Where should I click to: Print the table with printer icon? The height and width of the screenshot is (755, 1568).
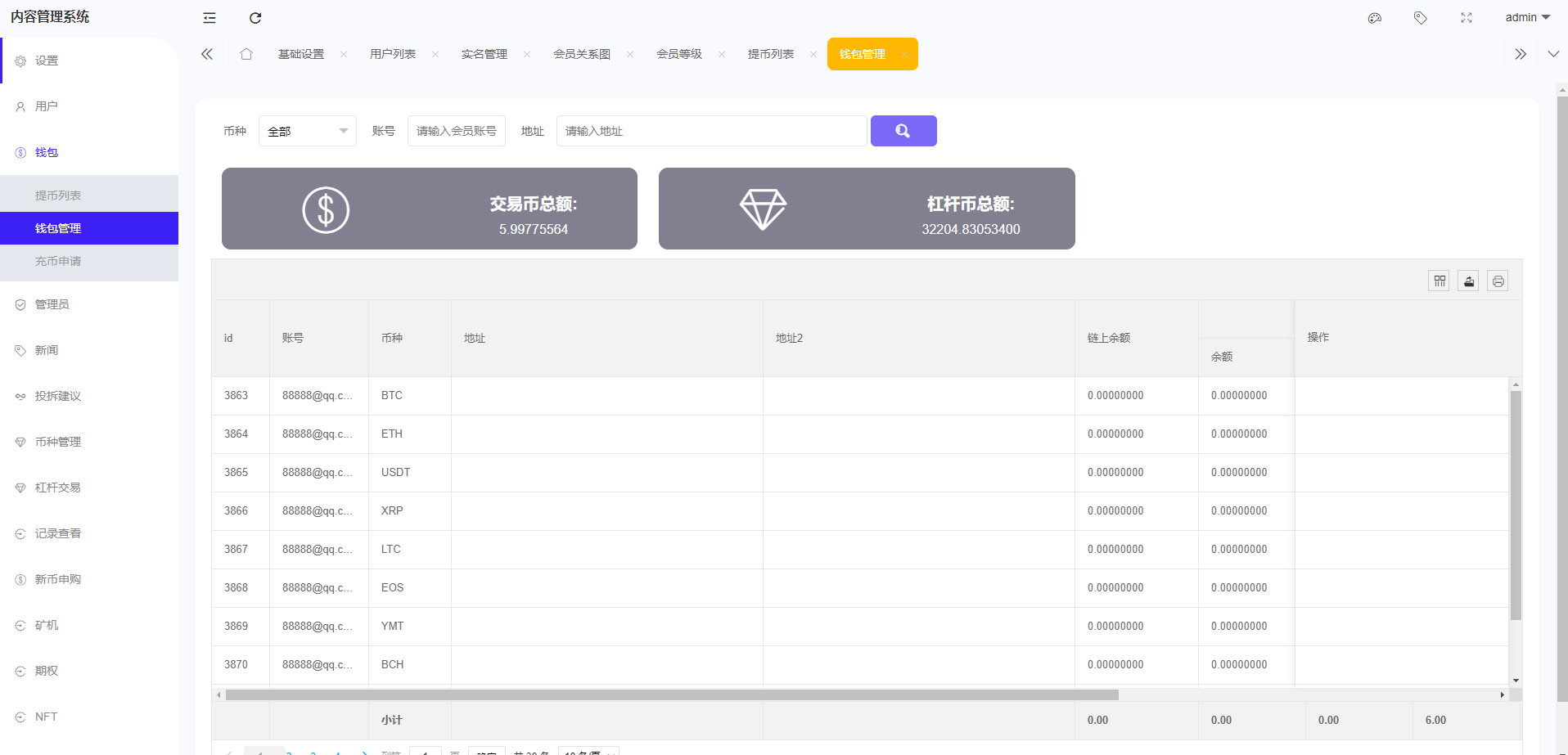(x=1498, y=281)
